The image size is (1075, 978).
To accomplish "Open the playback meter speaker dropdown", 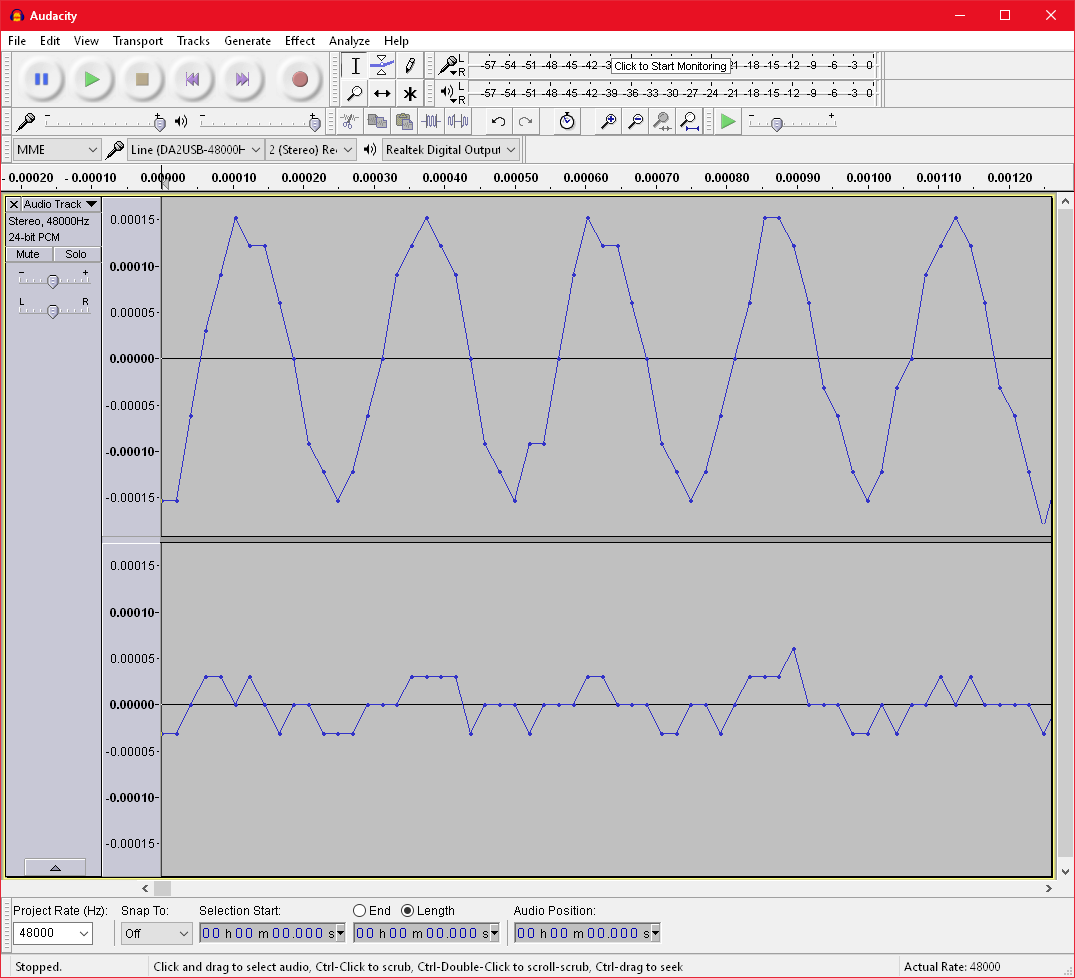I will (x=450, y=93).
